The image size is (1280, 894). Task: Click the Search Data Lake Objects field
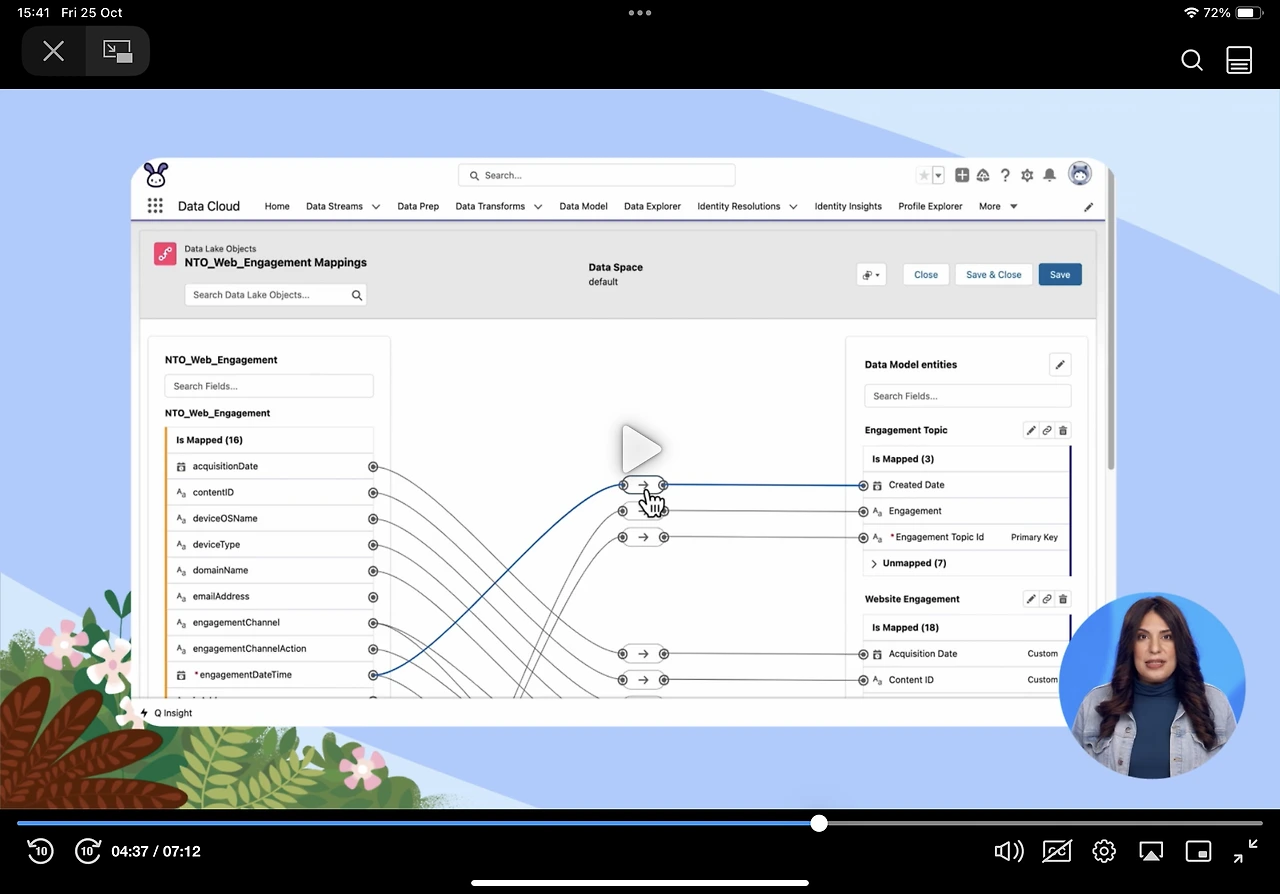(x=276, y=295)
